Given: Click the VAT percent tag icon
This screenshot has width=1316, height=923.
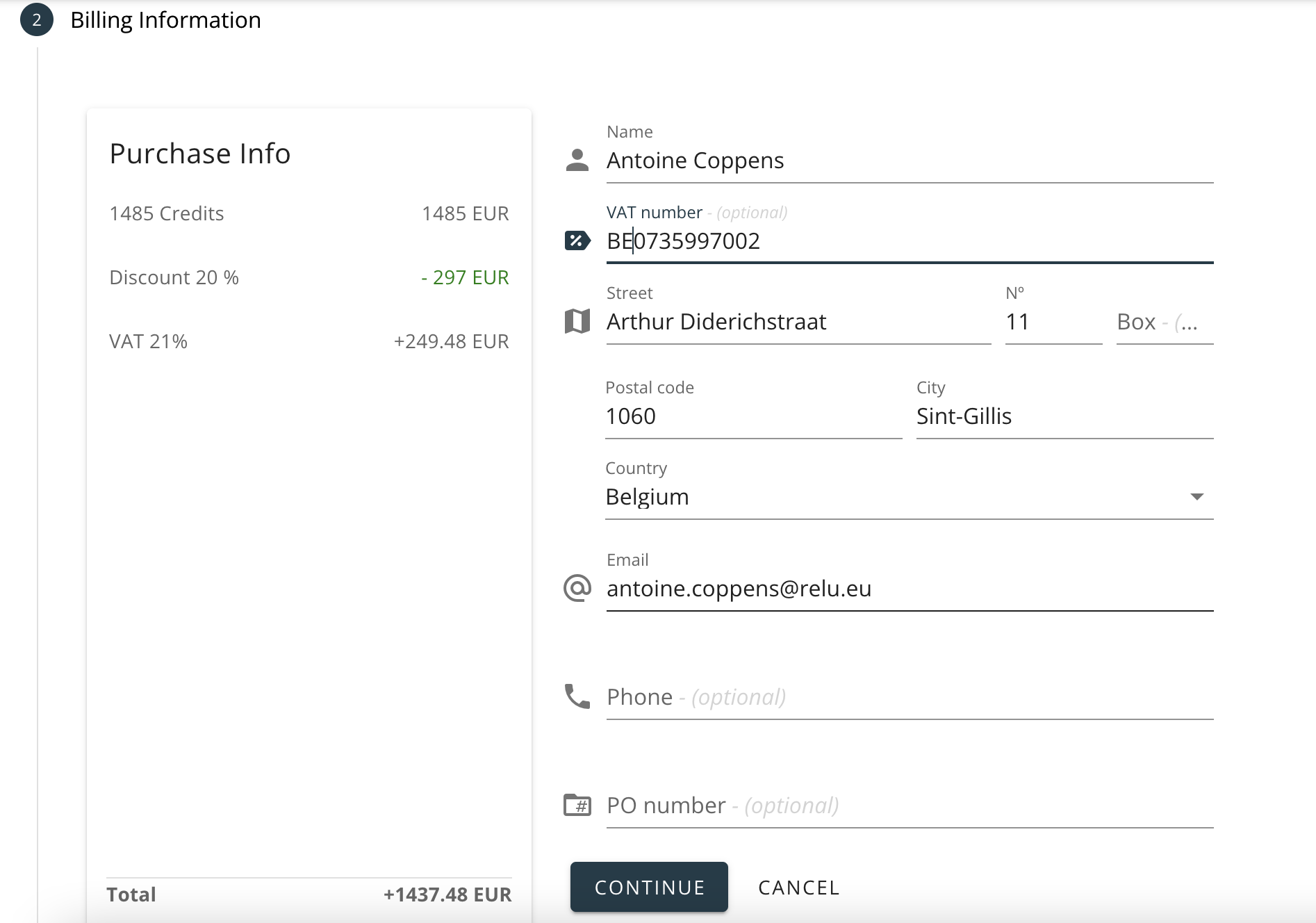Looking at the screenshot, I should tap(577, 241).
